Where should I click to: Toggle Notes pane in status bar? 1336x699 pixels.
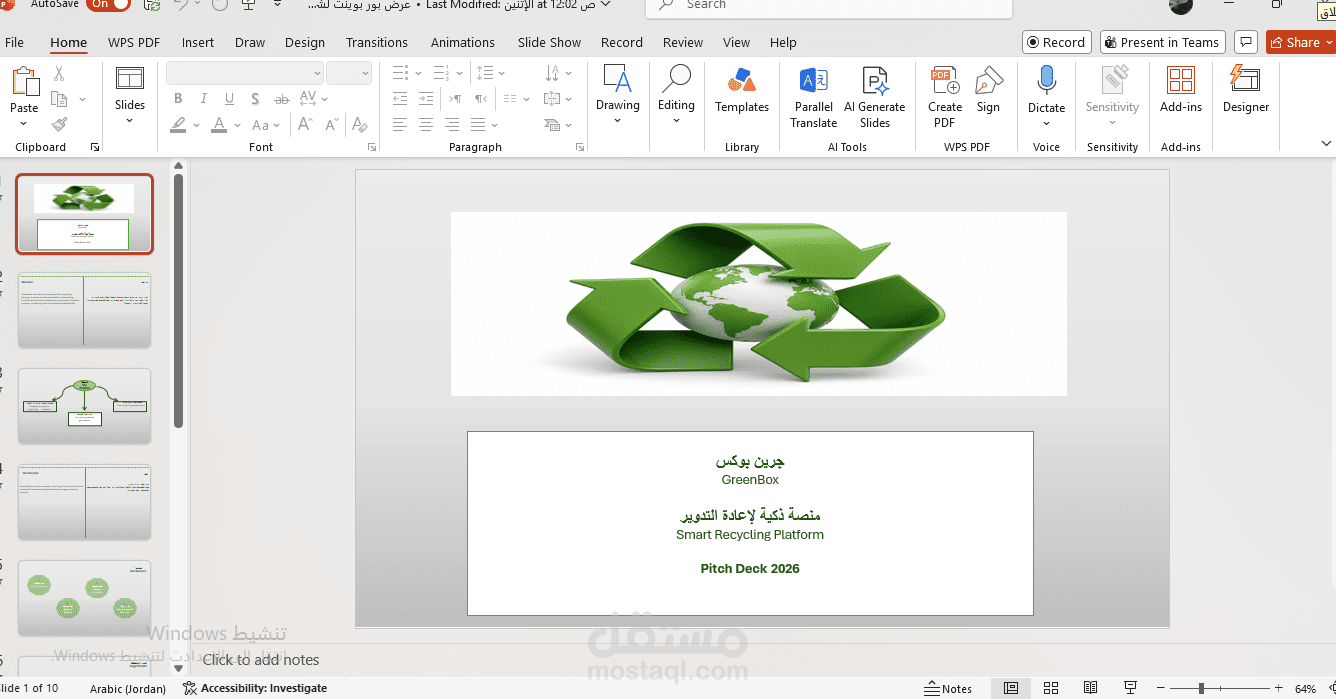pyautogui.click(x=948, y=688)
